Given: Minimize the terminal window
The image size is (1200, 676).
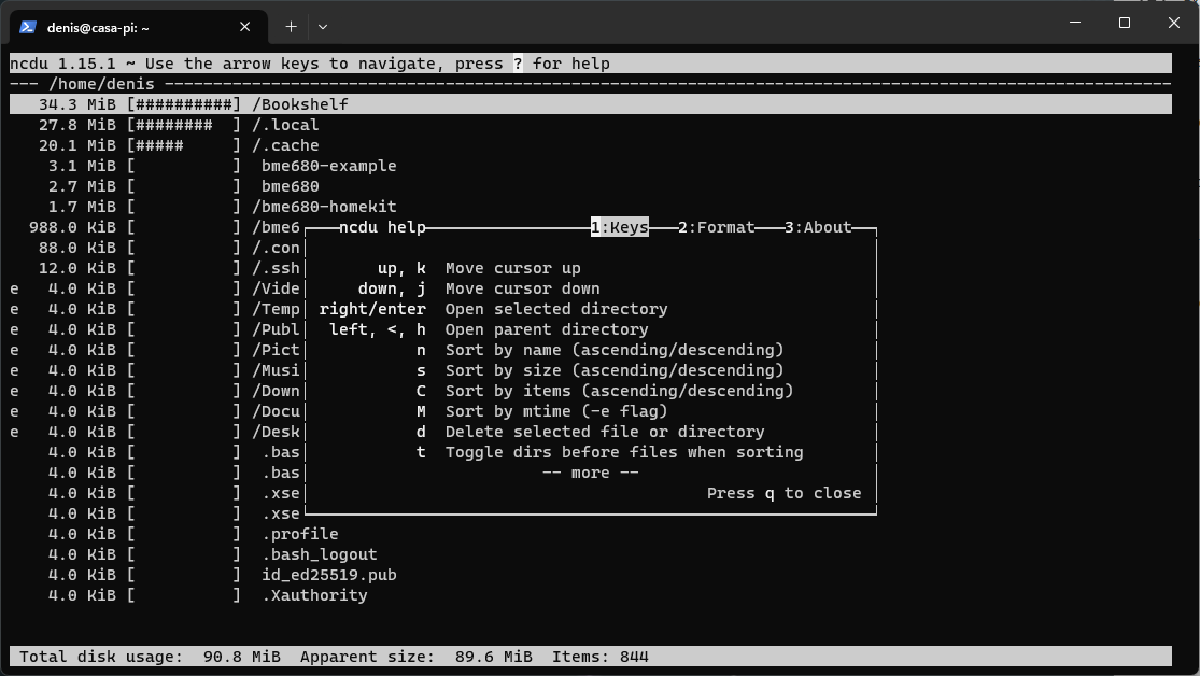Looking at the screenshot, I should [1076, 22].
